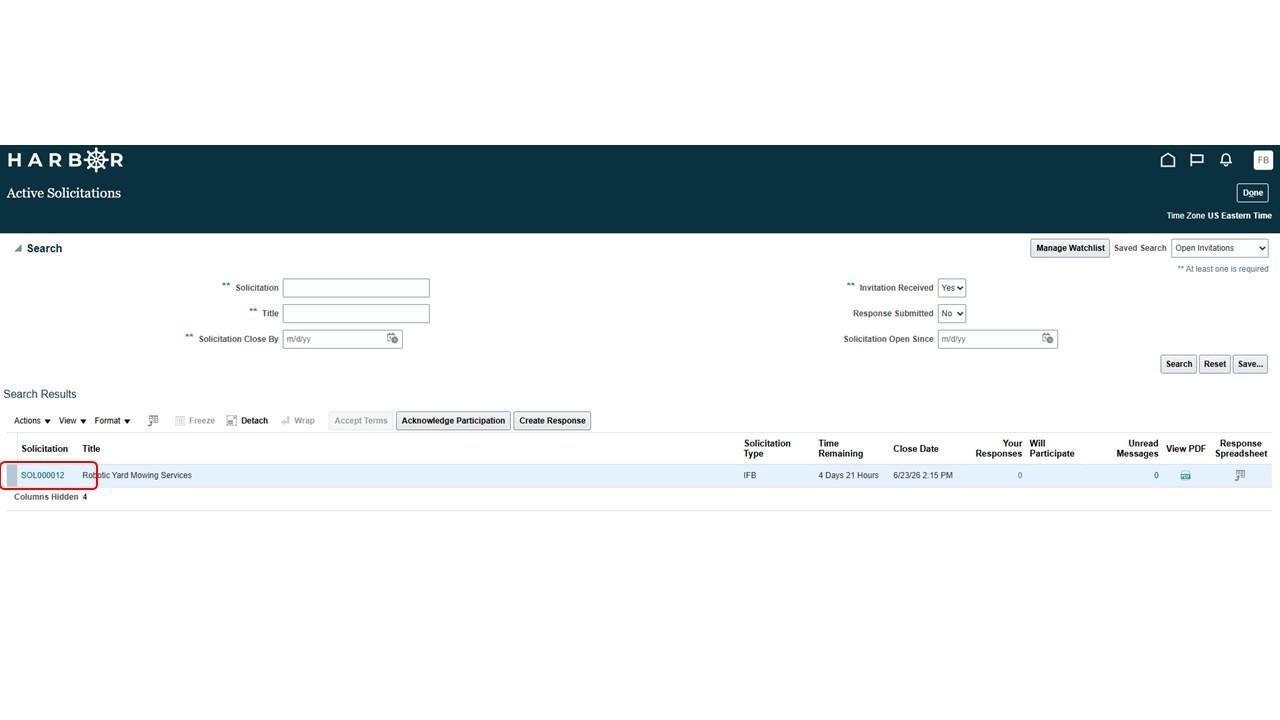The height and width of the screenshot is (720, 1280).
Task: Reset the search fields
Action: (x=1215, y=364)
